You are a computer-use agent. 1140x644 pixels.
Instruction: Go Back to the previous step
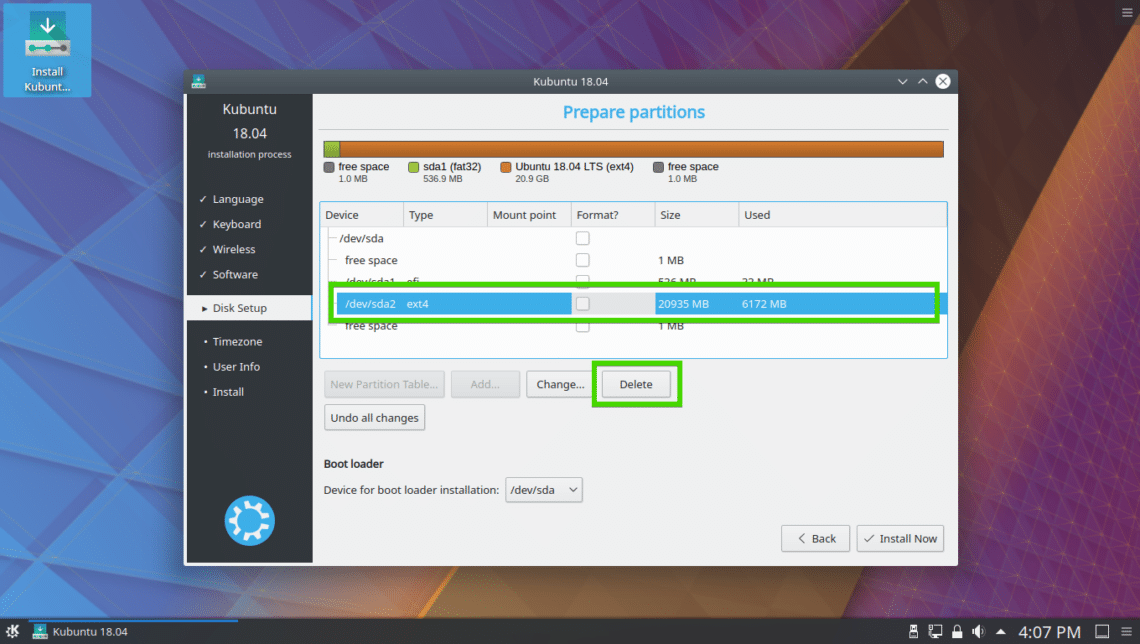(815, 539)
